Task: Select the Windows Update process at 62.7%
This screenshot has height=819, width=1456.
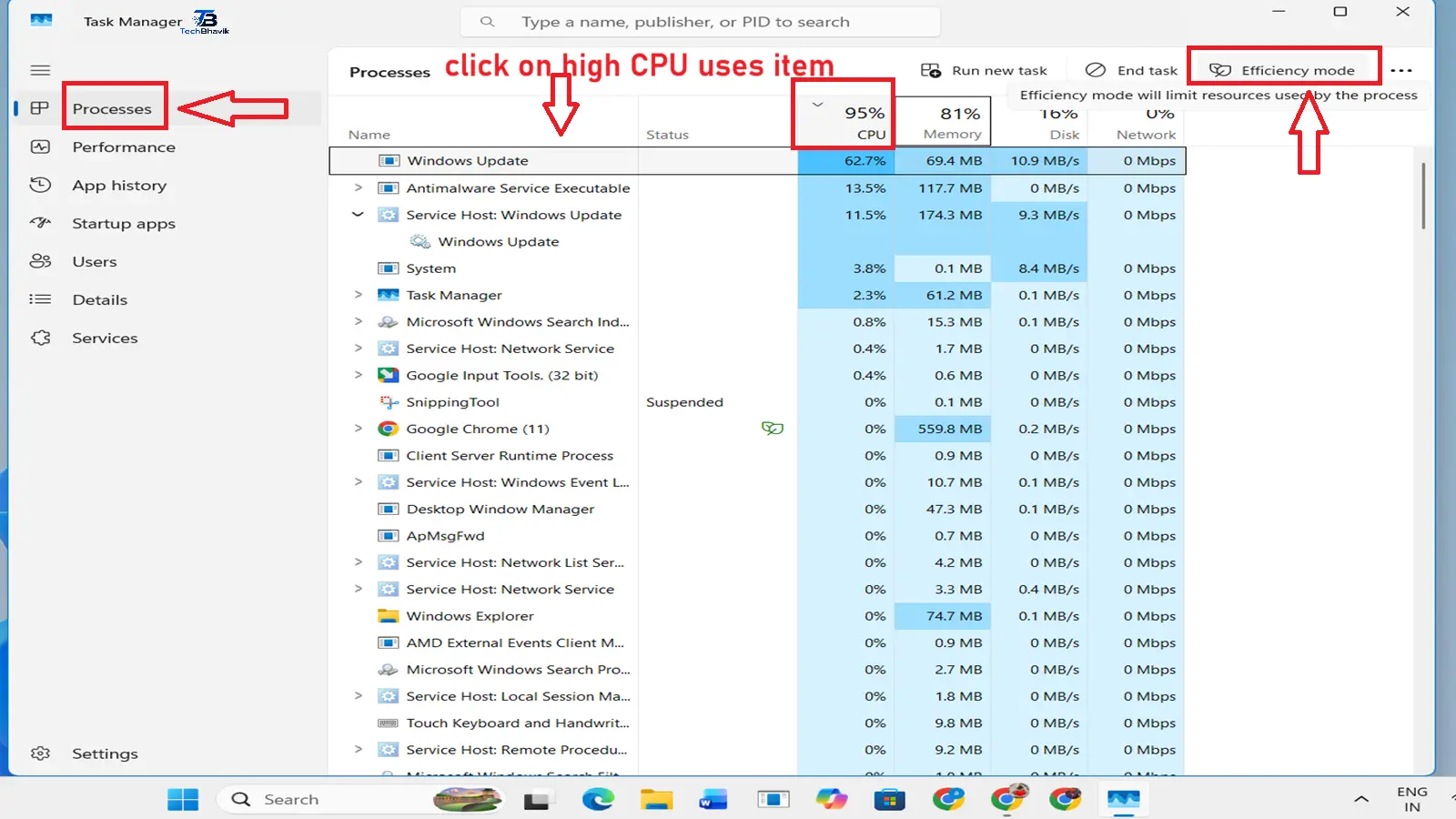Action: [757, 160]
